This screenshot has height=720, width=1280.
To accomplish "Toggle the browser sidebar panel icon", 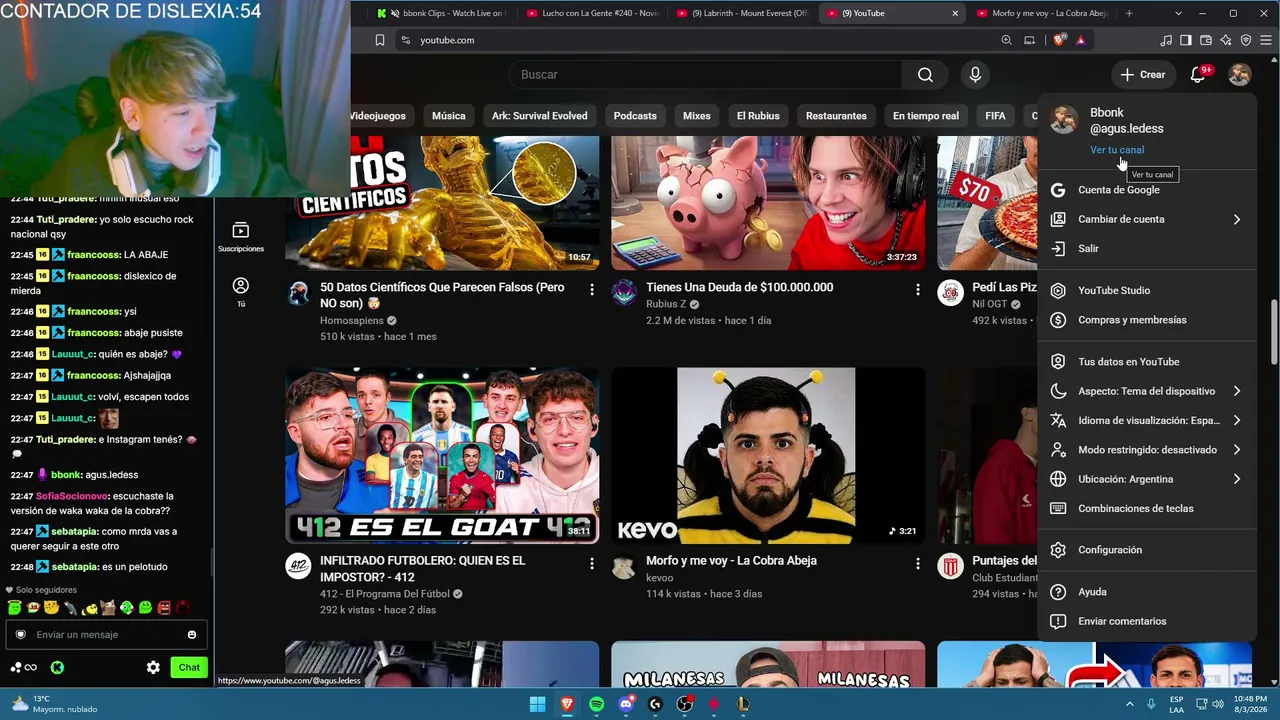I will (x=1186, y=40).
